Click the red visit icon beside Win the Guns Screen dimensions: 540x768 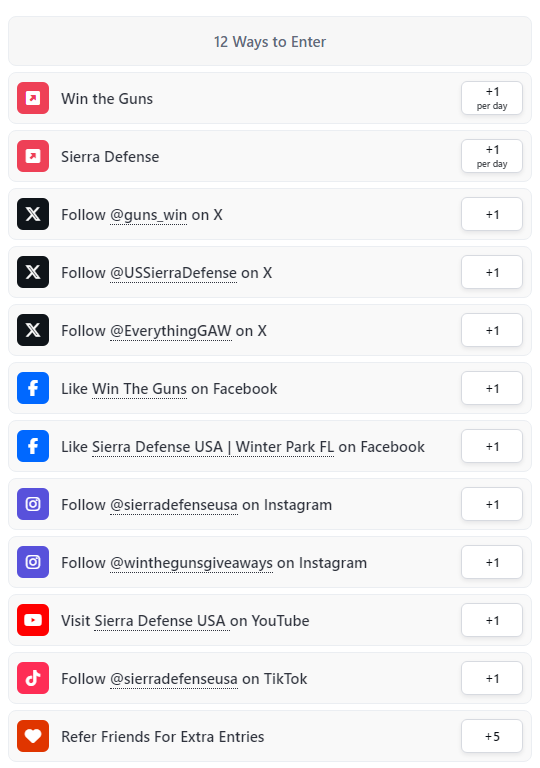[33, 98]
